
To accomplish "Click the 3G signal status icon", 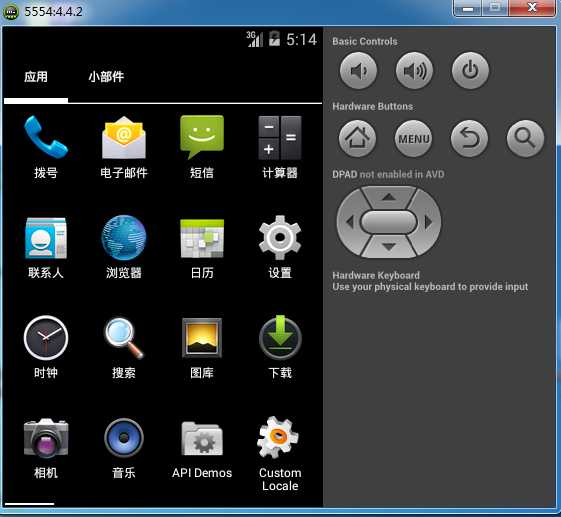I will click(x=255, y=39).
